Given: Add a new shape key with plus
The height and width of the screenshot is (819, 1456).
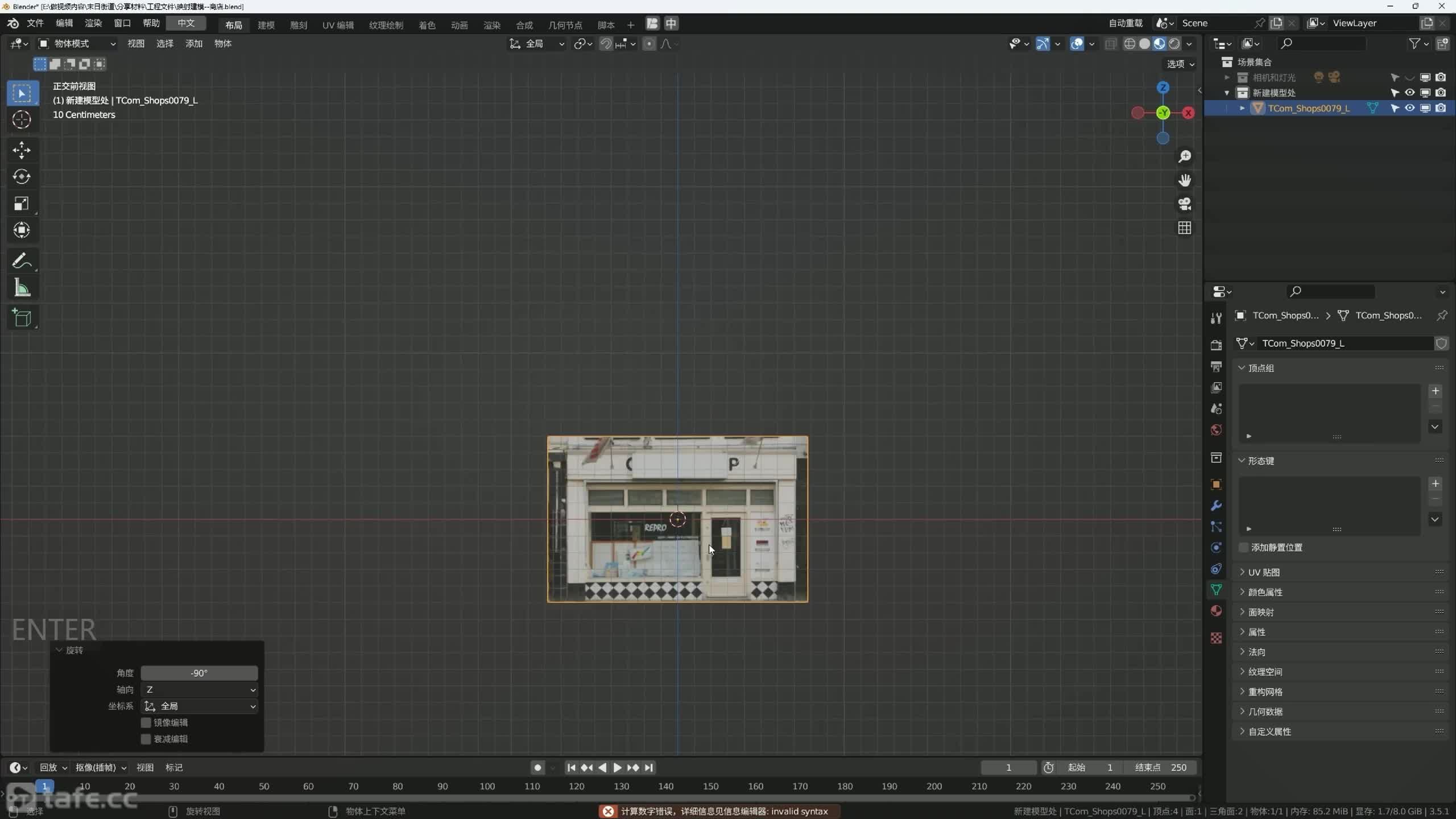Looking at the screenshot, I should pos(1436,483).
